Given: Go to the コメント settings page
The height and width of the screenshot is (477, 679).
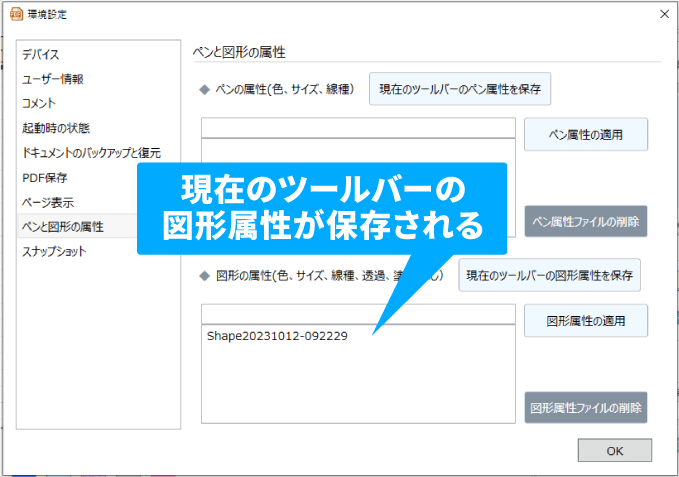Looking at the screenshot, I should click(39, 103).
